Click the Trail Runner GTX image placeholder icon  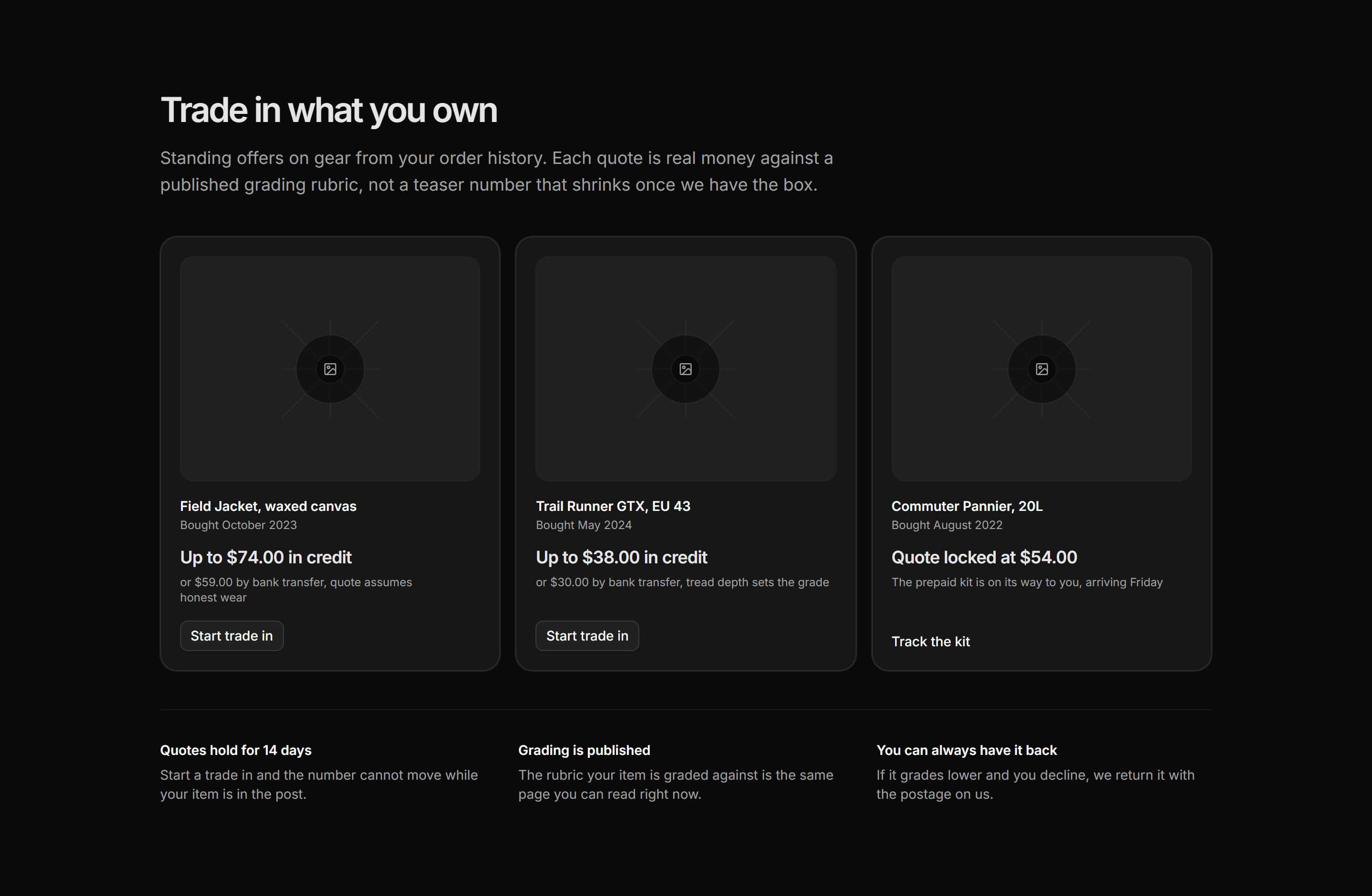click(x=686, y=369)
